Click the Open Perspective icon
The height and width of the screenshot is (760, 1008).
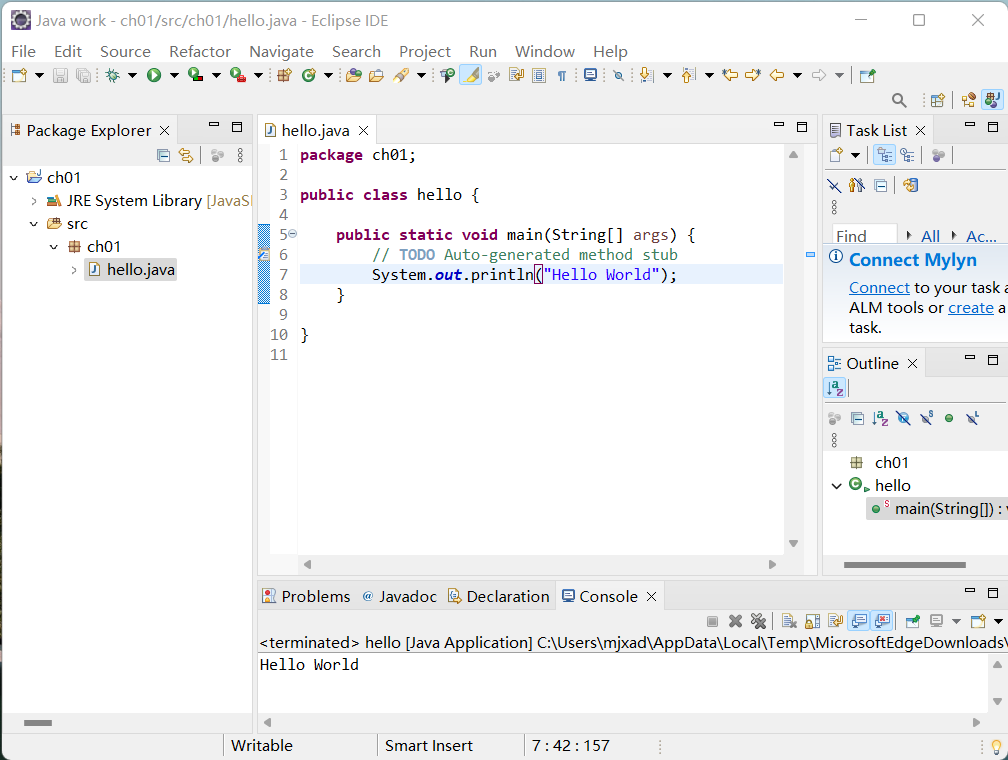tap(938, 100)
